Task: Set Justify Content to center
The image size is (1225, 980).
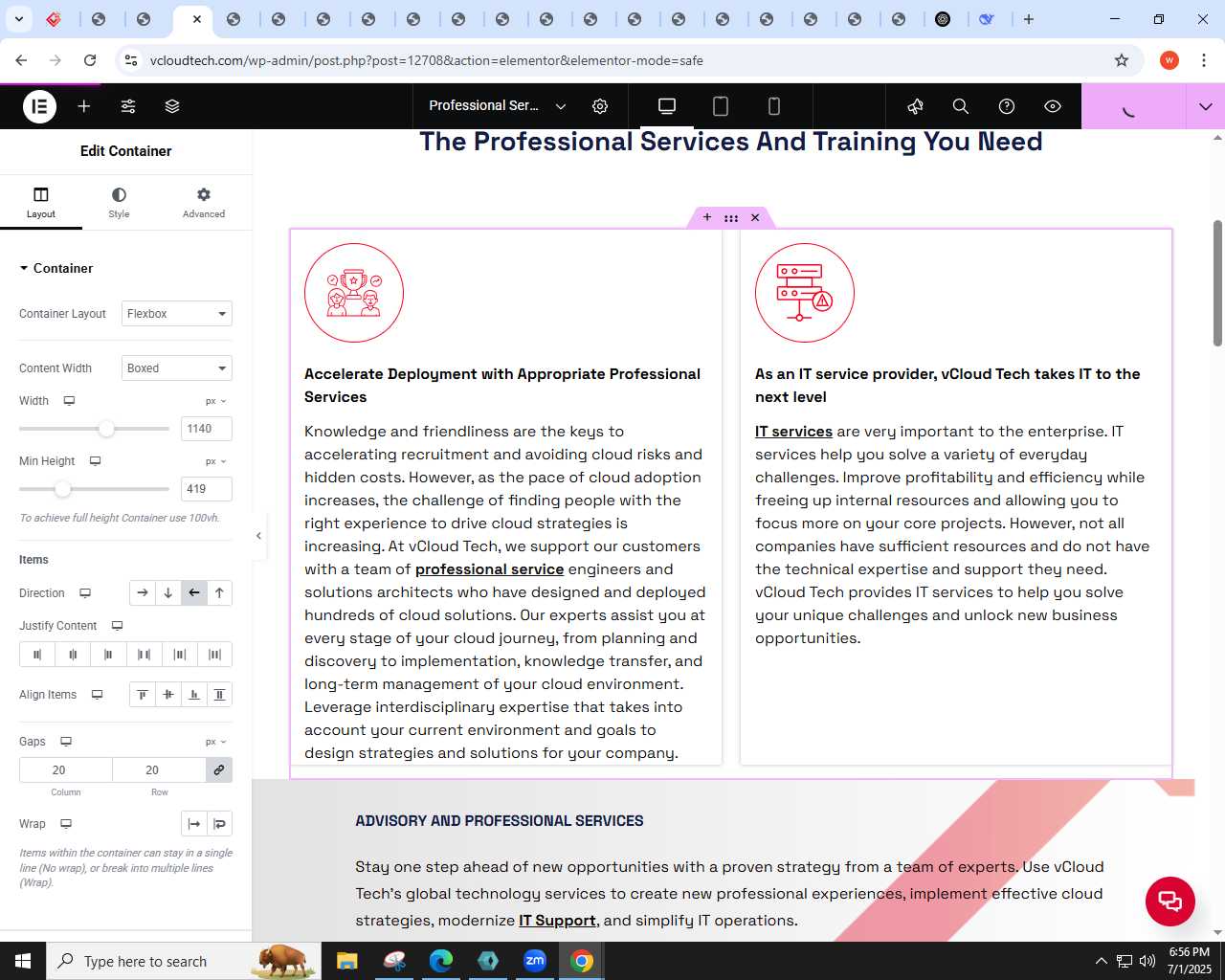Action: tap(73, 655)
